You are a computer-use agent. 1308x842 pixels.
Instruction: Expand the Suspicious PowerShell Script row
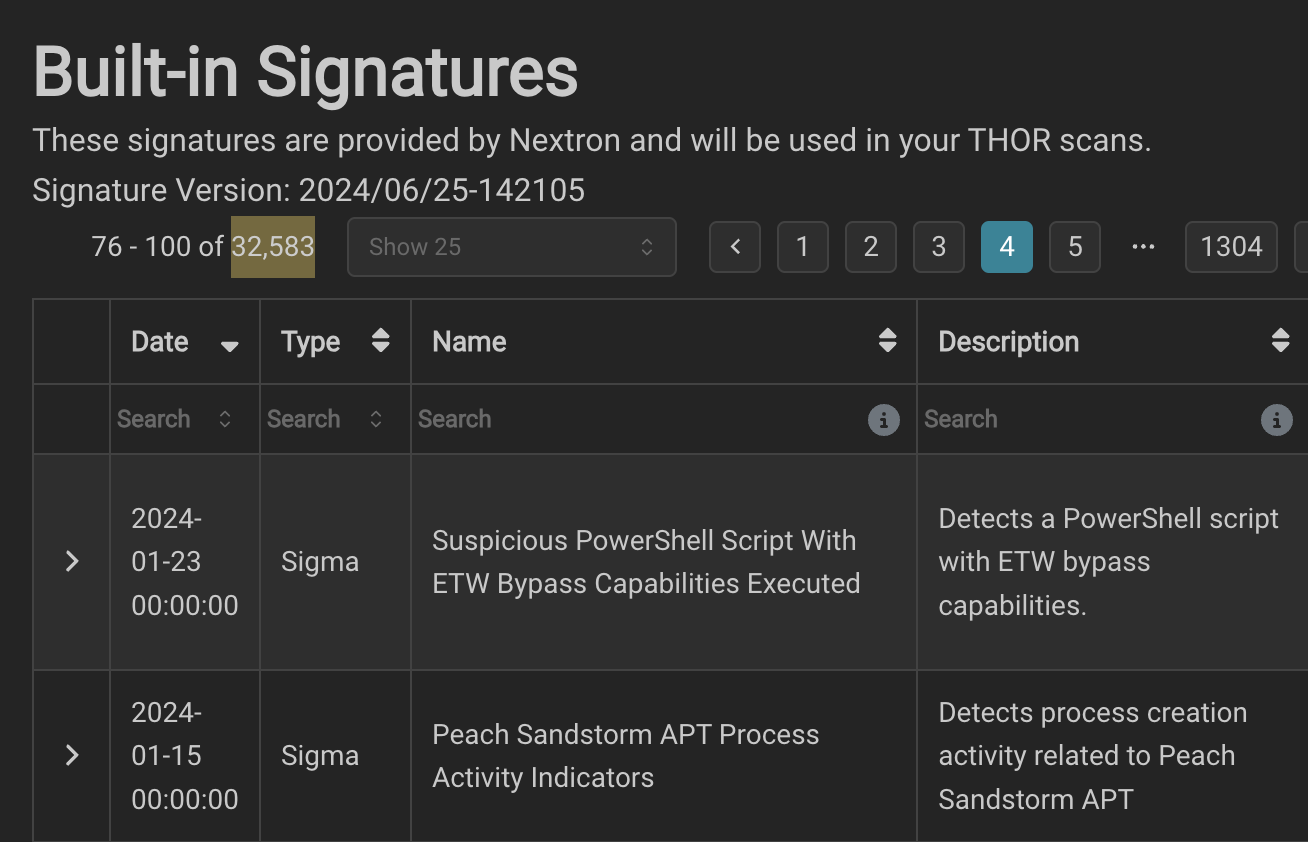click(72, 562)
